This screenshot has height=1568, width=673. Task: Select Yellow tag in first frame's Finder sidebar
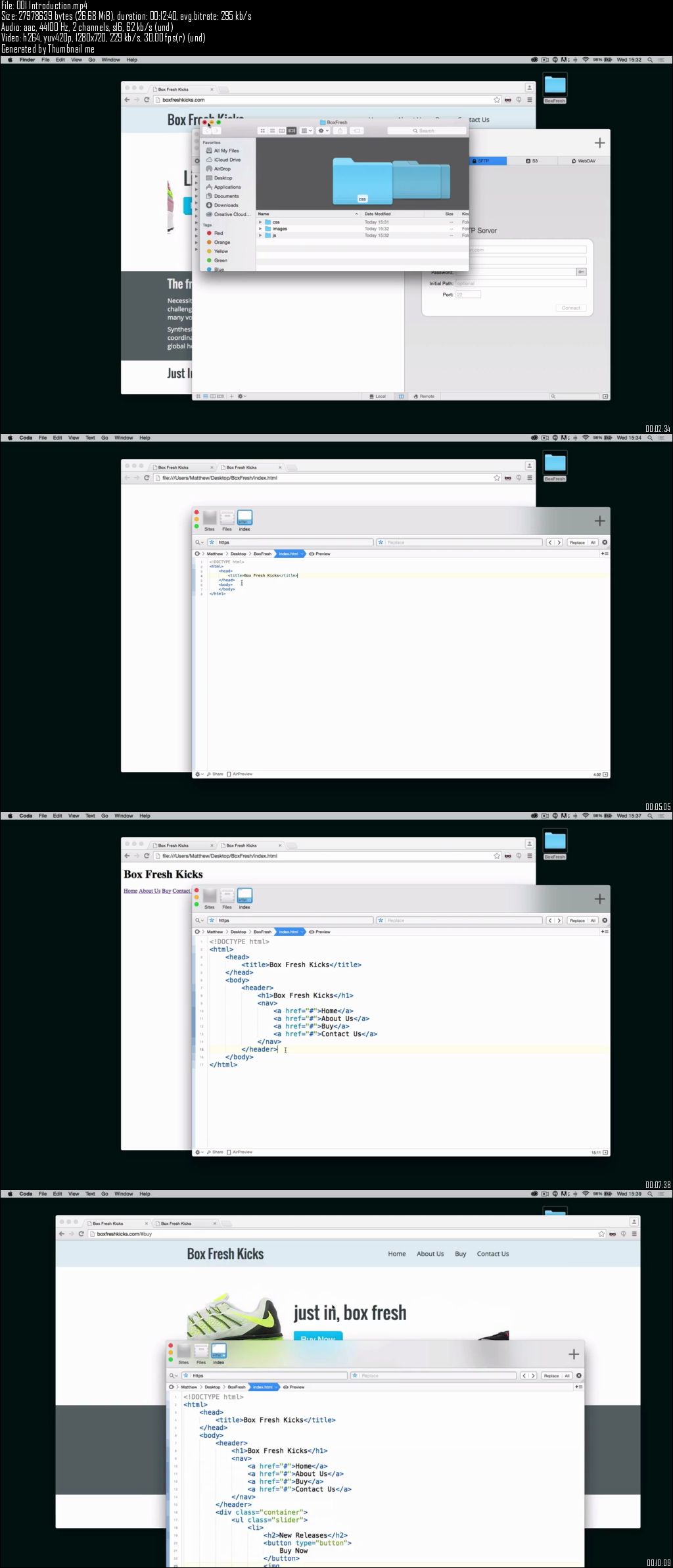click(x=218, y=251)
